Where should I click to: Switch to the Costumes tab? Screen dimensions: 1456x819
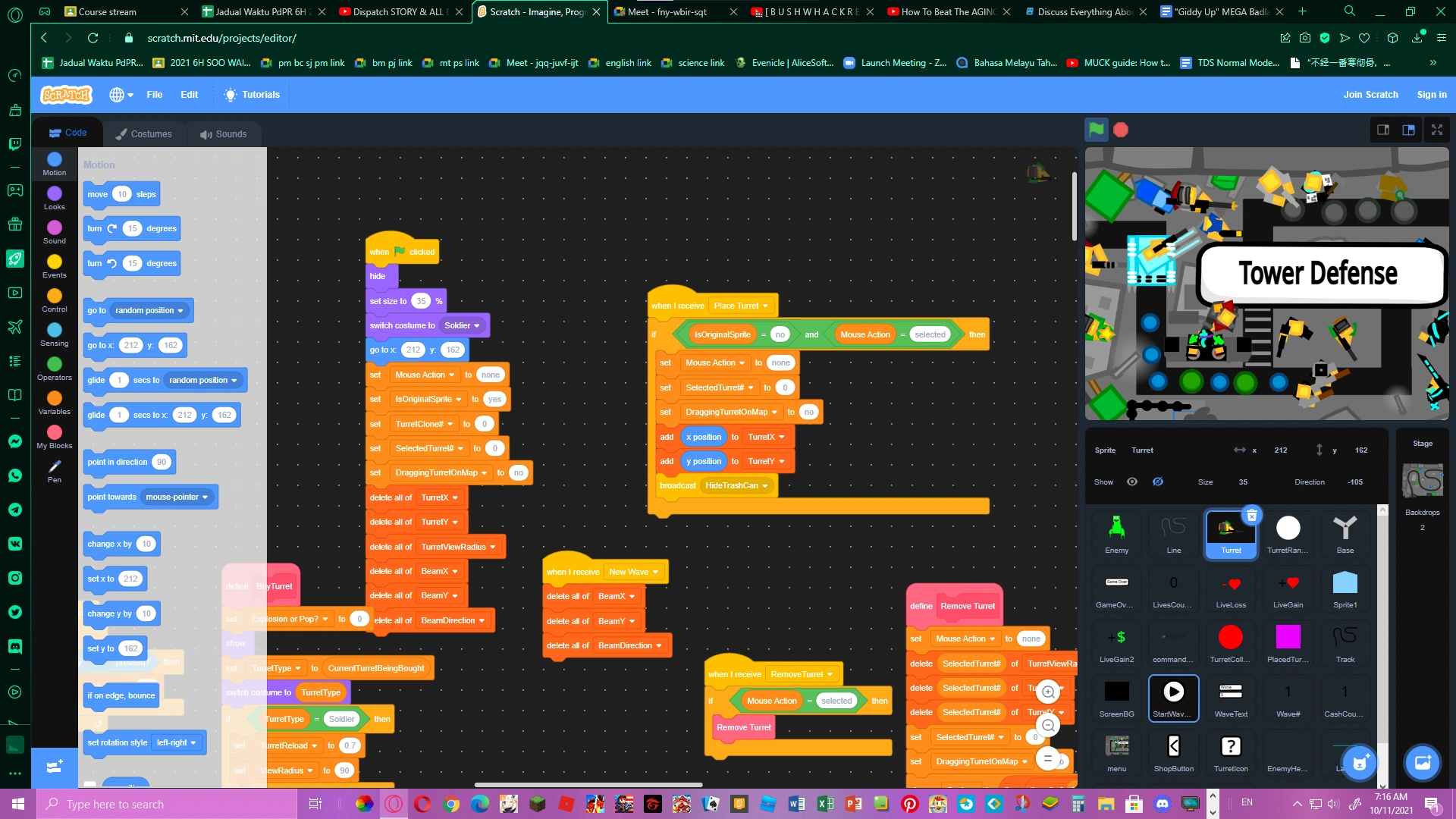click(x=144, y=133)
